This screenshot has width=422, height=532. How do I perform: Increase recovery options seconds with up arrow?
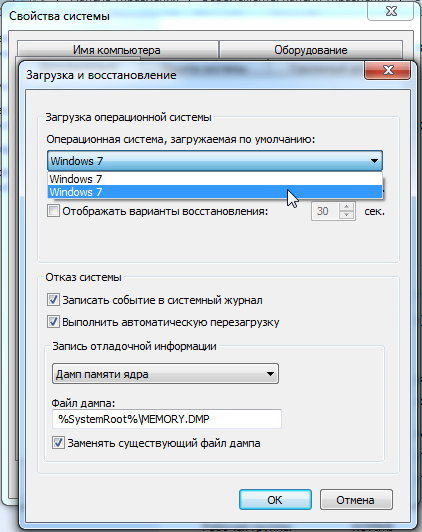346,207
